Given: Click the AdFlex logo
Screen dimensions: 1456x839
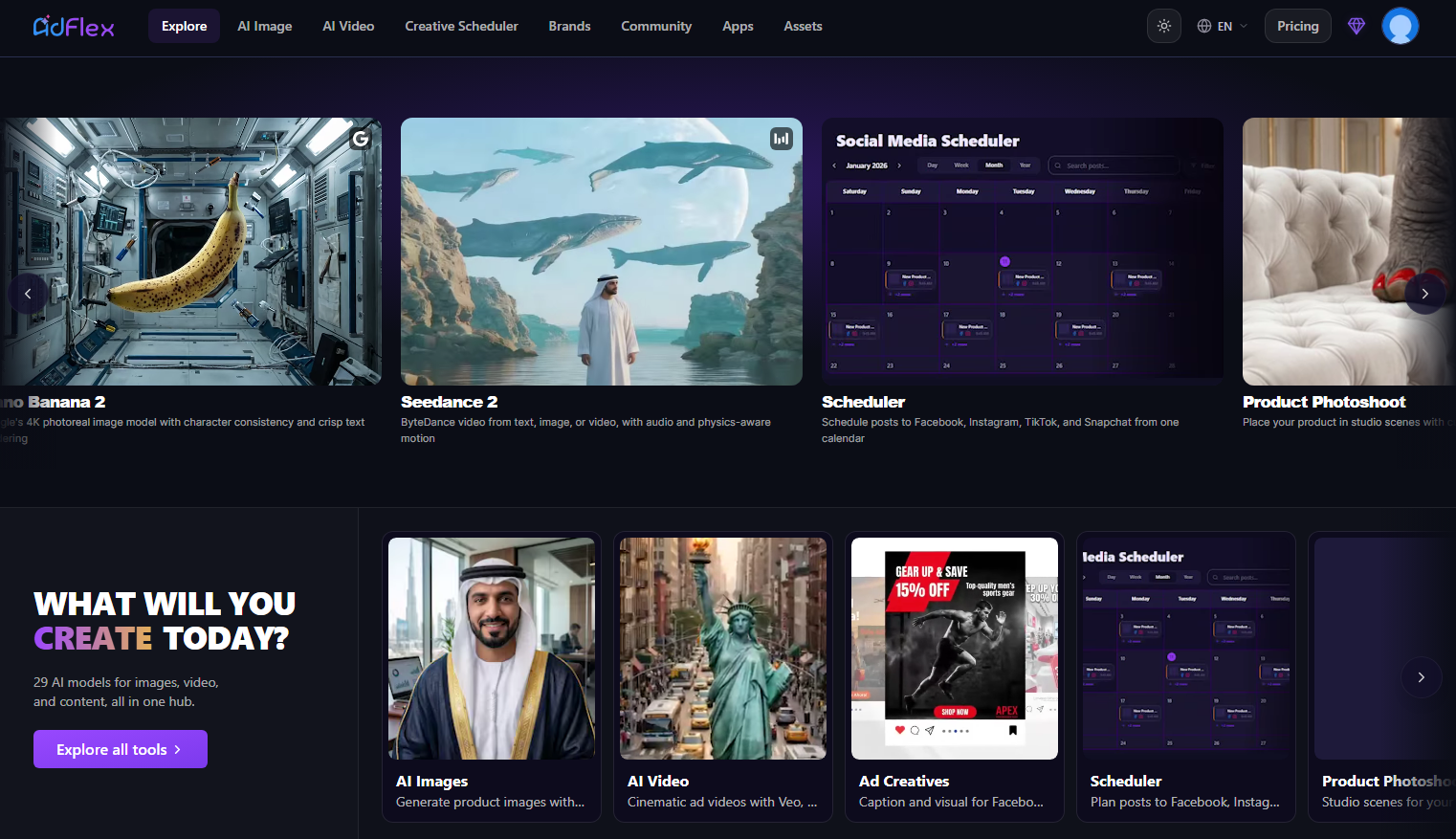Looking at the screenshot, I should point(74,26).
